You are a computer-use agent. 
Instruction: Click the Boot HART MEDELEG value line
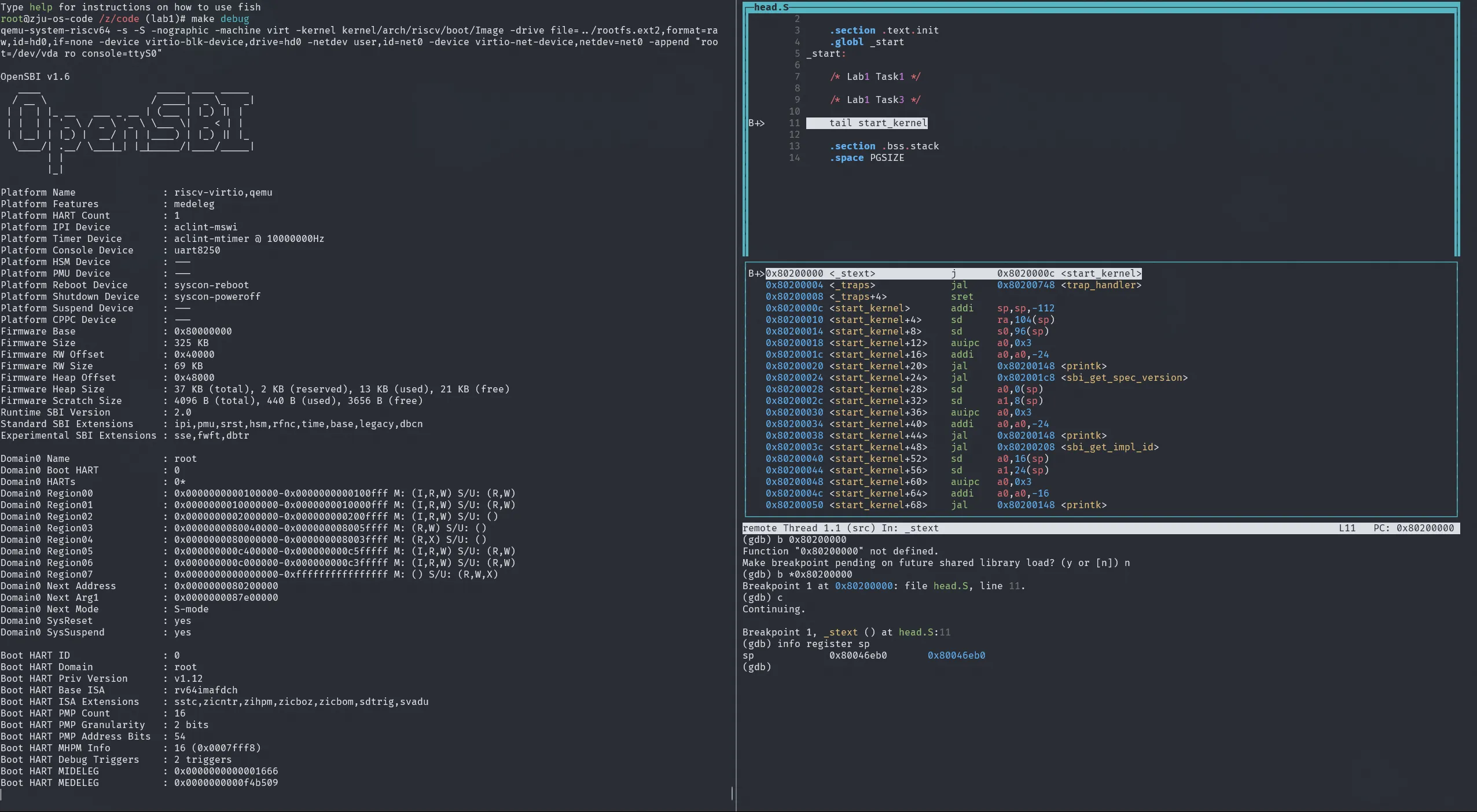click(x=226, y=782)
